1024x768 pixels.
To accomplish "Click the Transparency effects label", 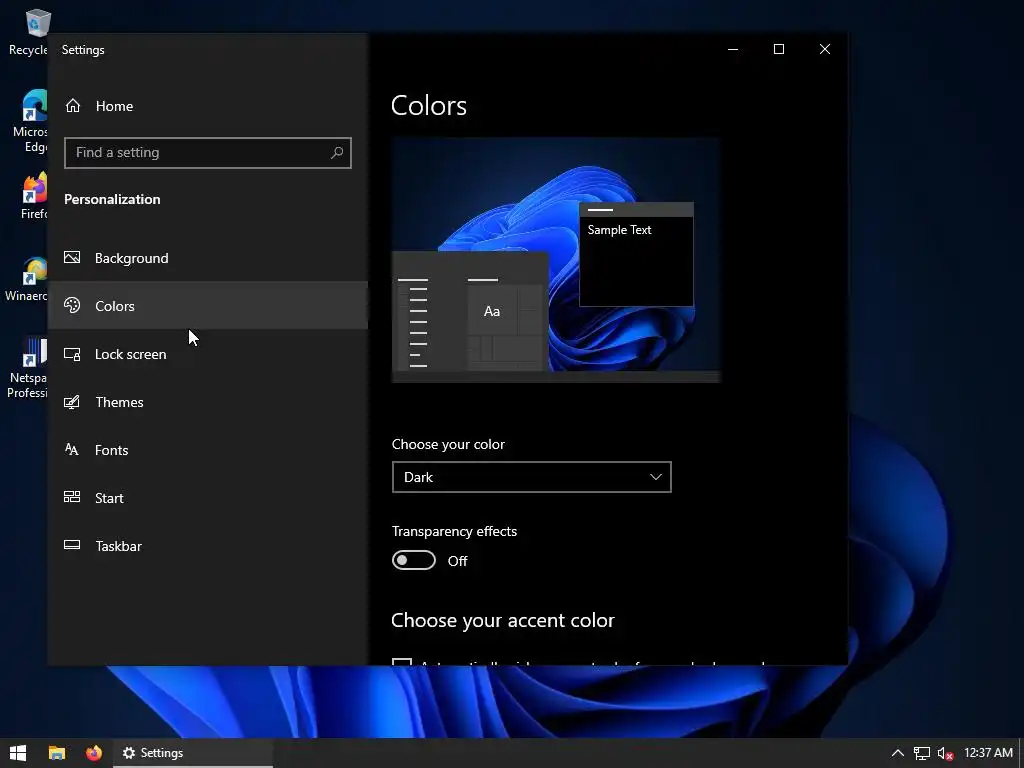I will coord(455,531).
